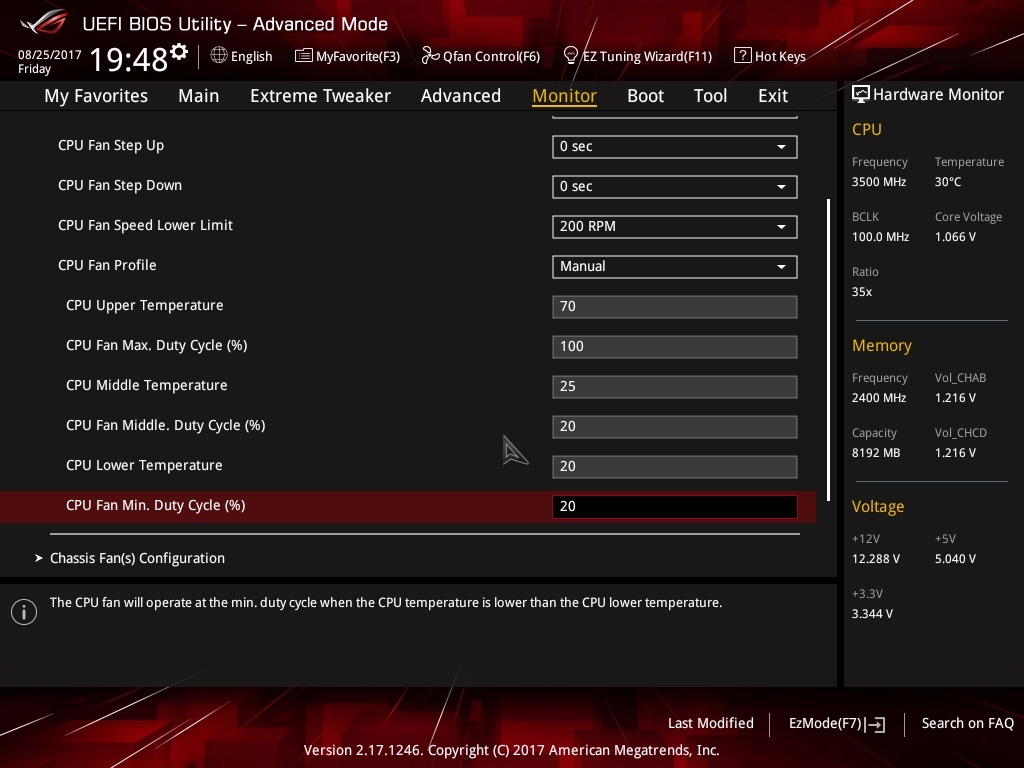Click the Hot Keys question mark icon
Image resolution: width=1024 pixels, height=768 pixels.
click(x=743, y=56)
